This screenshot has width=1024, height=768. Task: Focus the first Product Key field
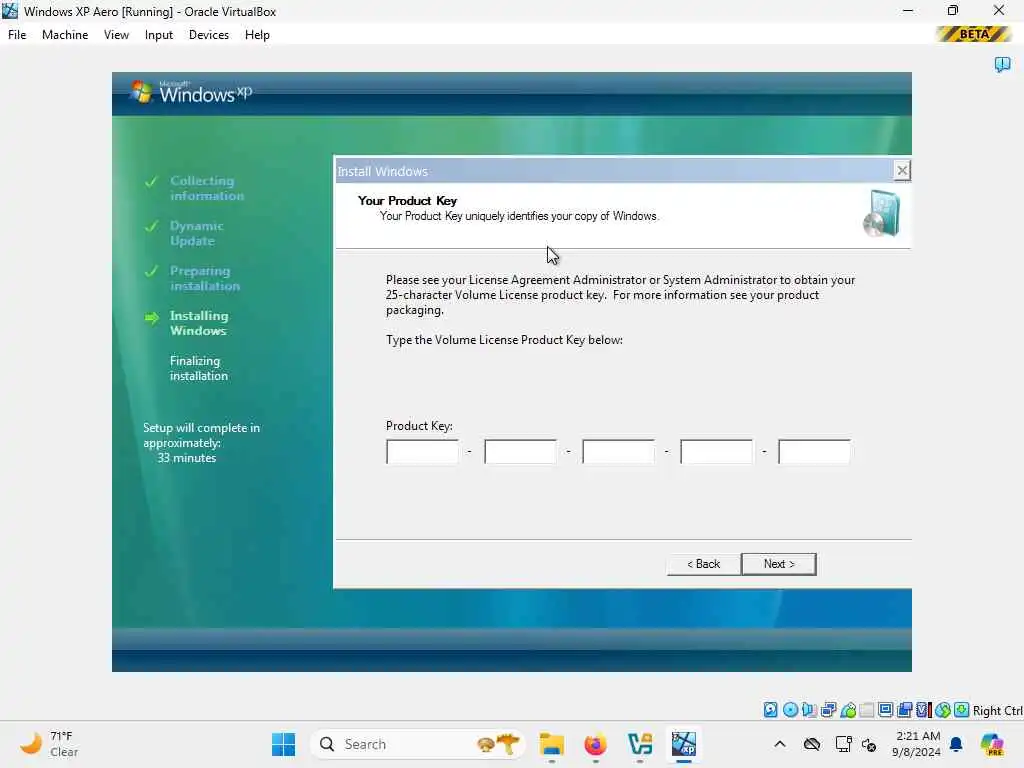click(423, 451)
